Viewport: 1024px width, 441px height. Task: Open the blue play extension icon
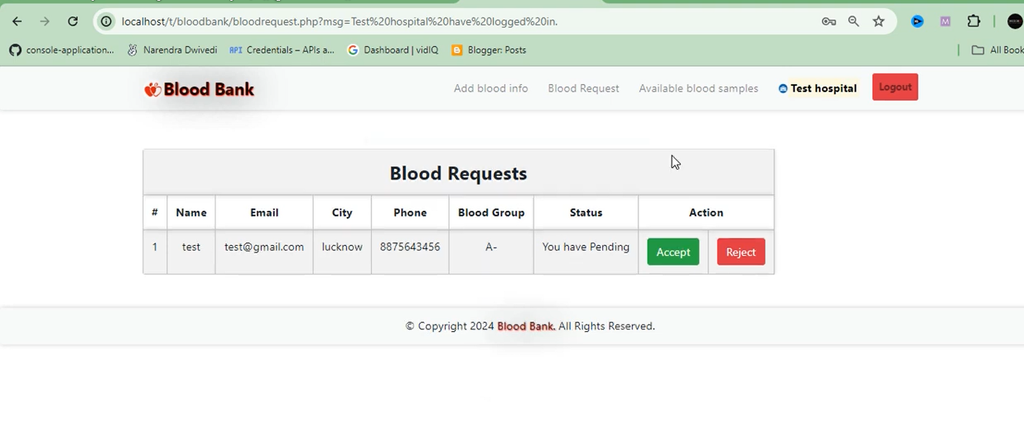[x=918, y=22]
